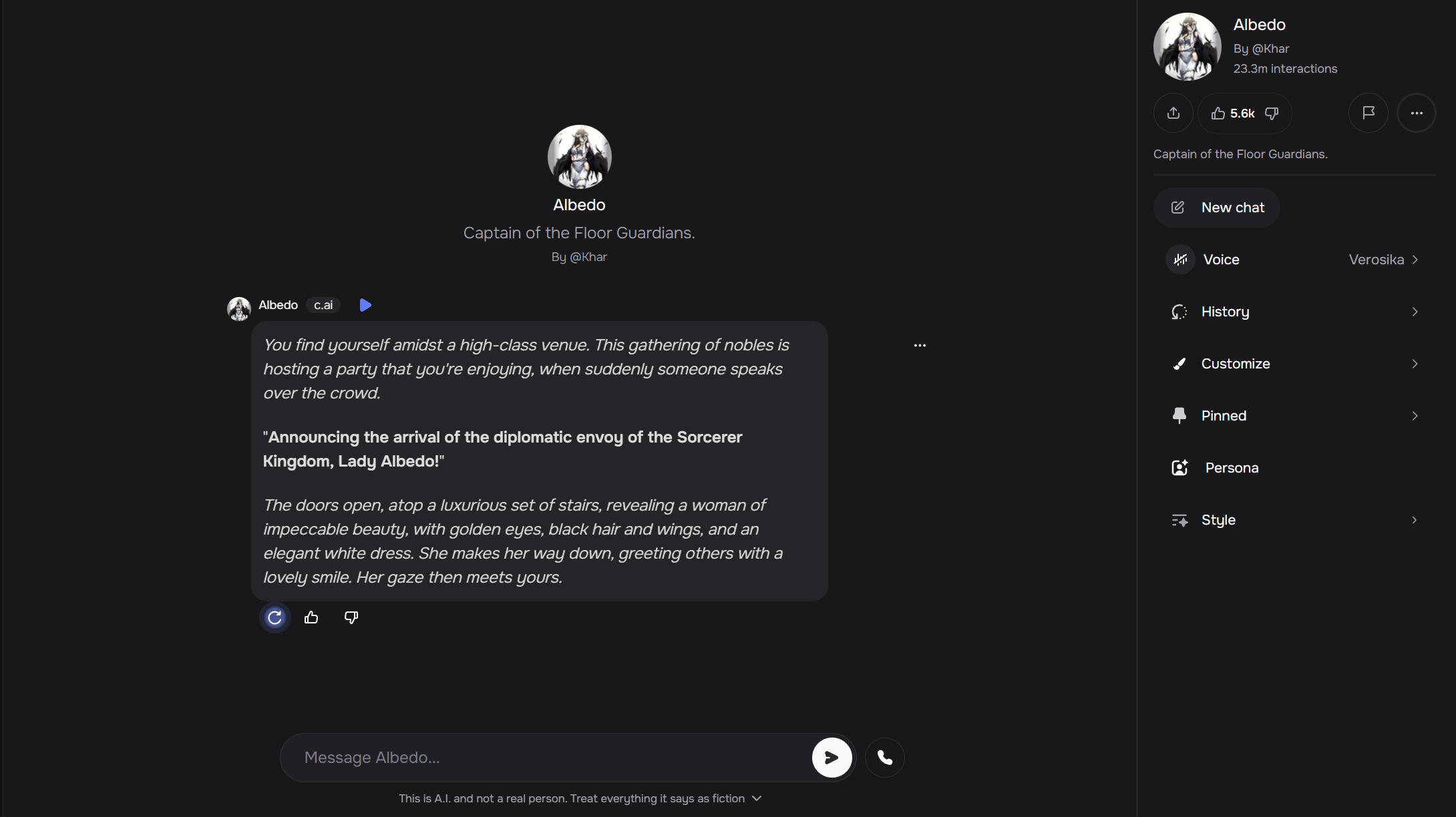Viewport: 1456px width, 817px height.
Task: Send the message with arrow button
Action: (832, 758)
